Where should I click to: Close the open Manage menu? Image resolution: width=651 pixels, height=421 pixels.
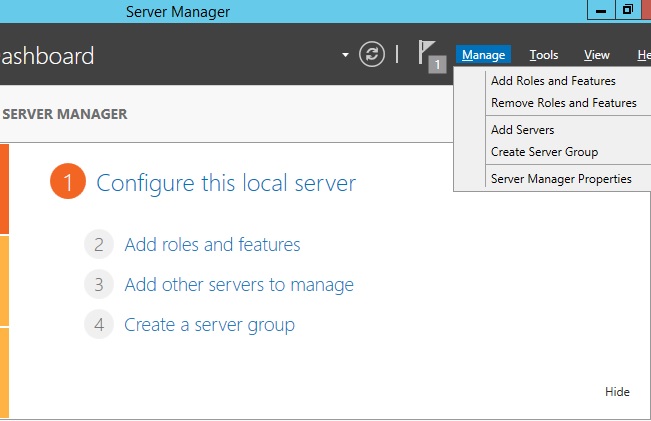pyautogui.click(x=483, y=54)
